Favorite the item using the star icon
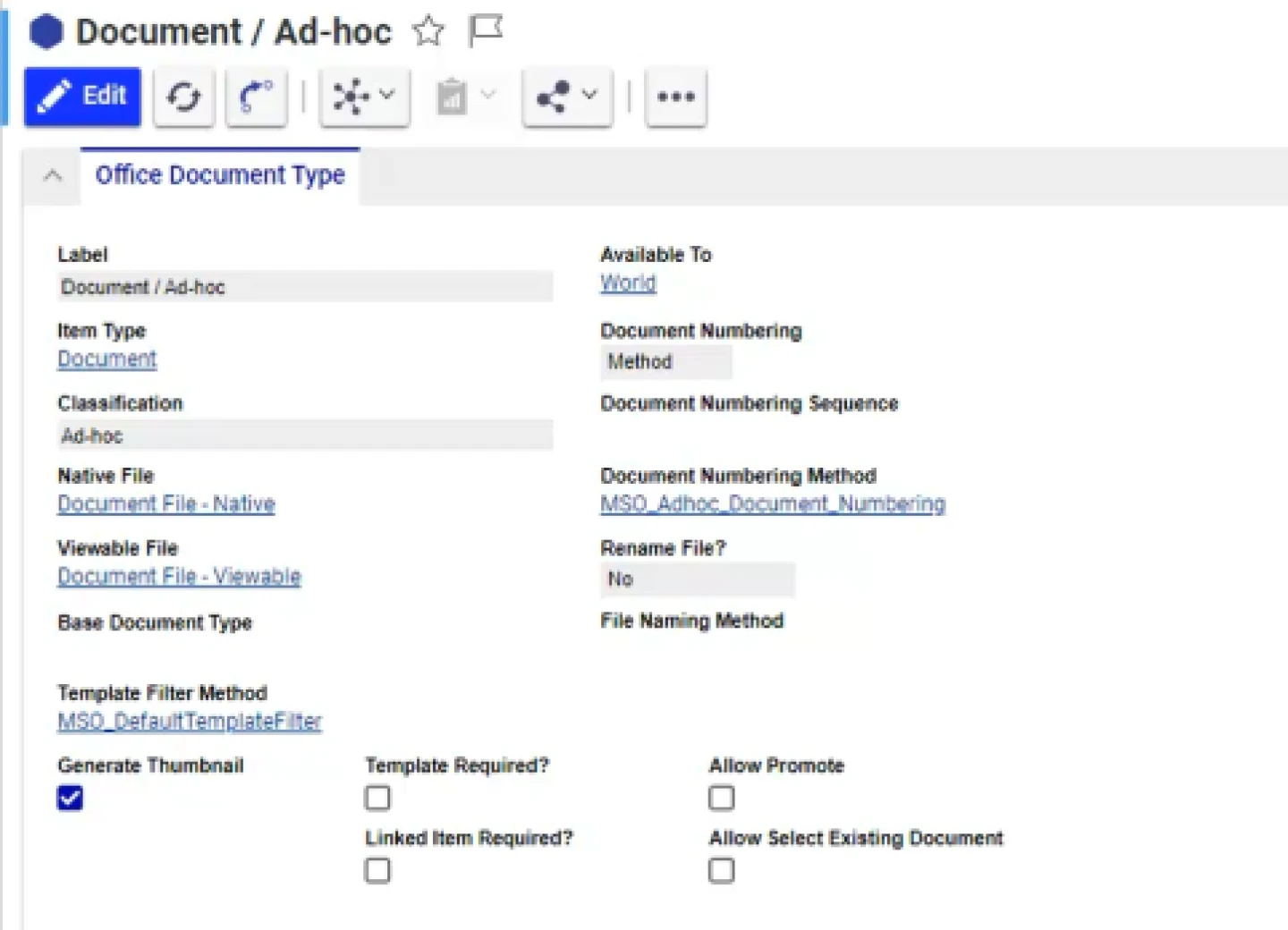Image resolution: width=1288 pixels, height=930 pixels. (x=428, y=32)
